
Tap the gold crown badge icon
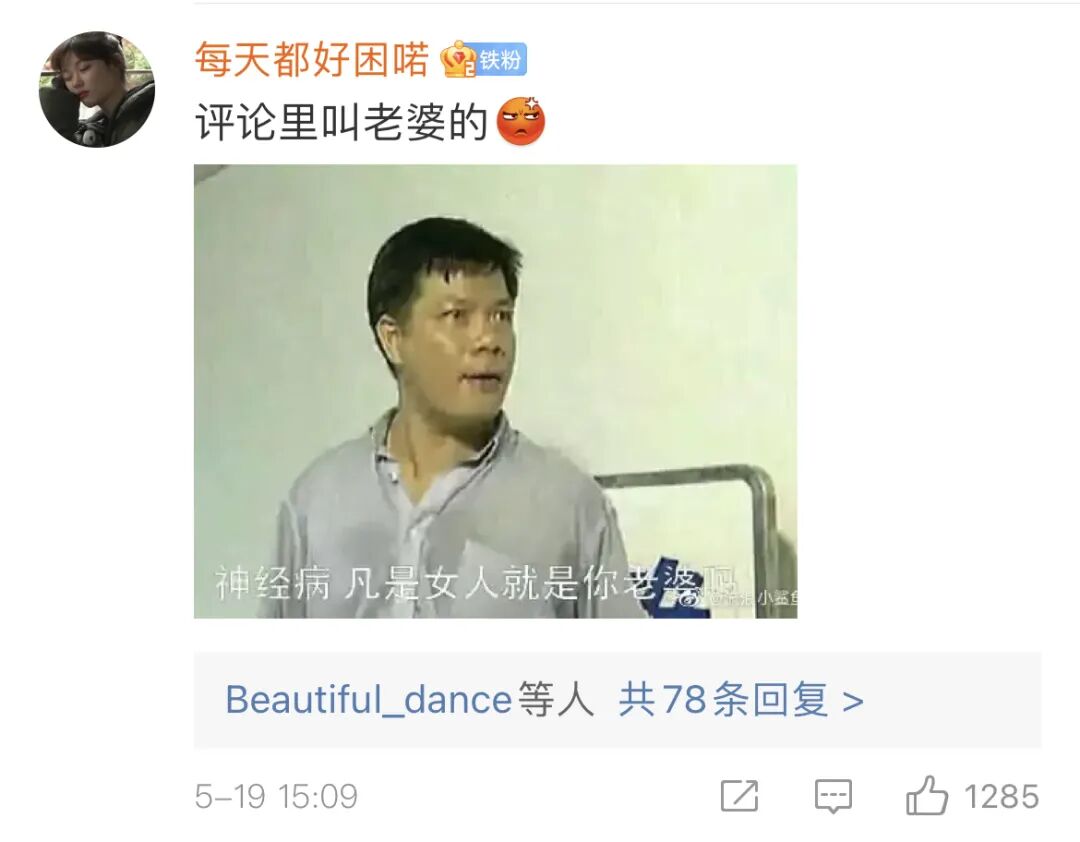(x=457, y=59)
